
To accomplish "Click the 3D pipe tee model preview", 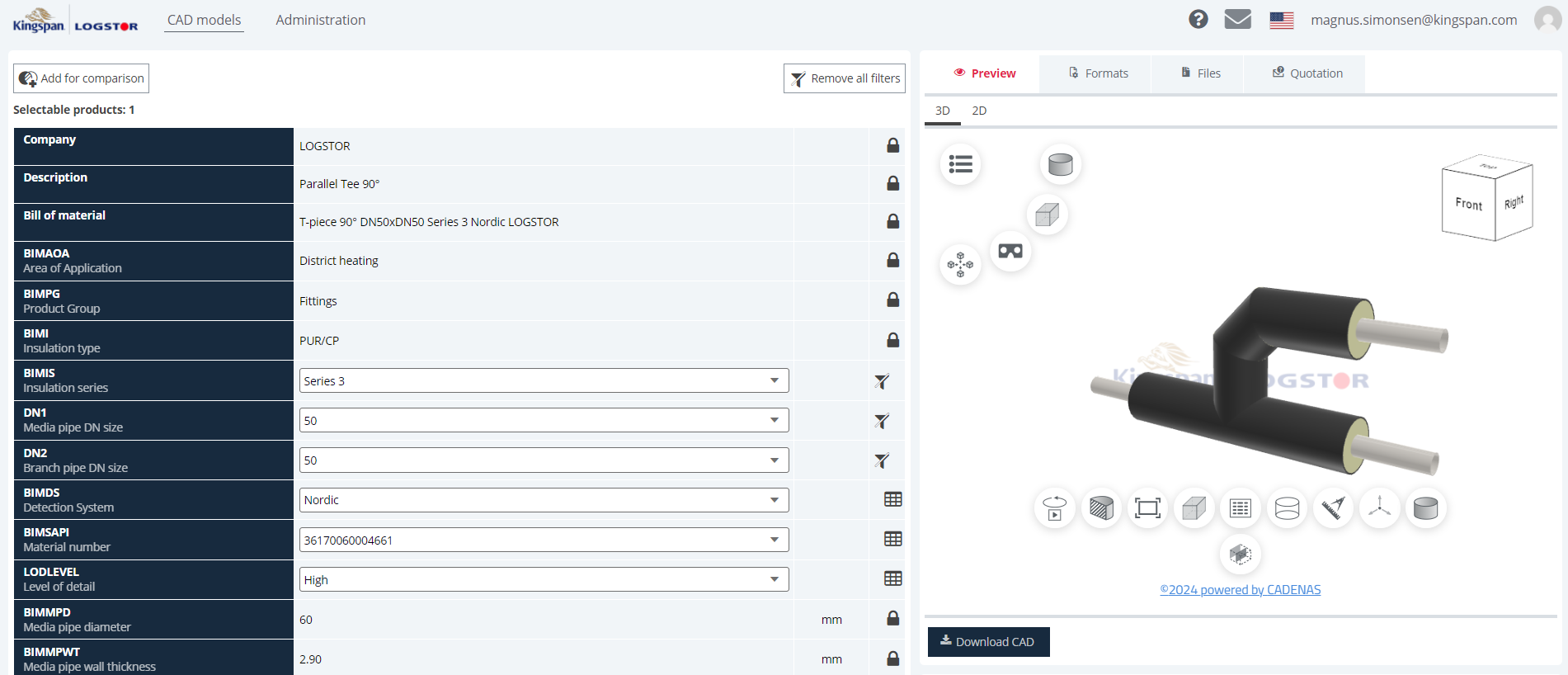I will click(1270, 381).
